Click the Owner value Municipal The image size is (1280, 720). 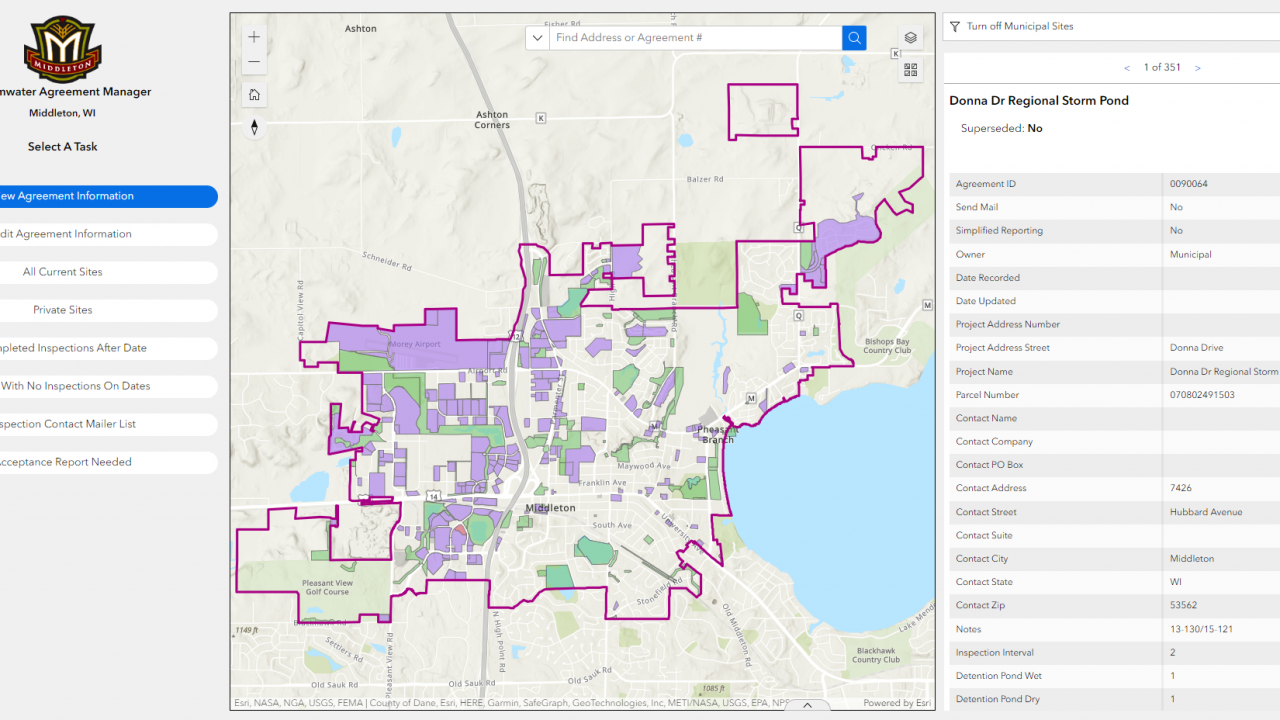1191,254
